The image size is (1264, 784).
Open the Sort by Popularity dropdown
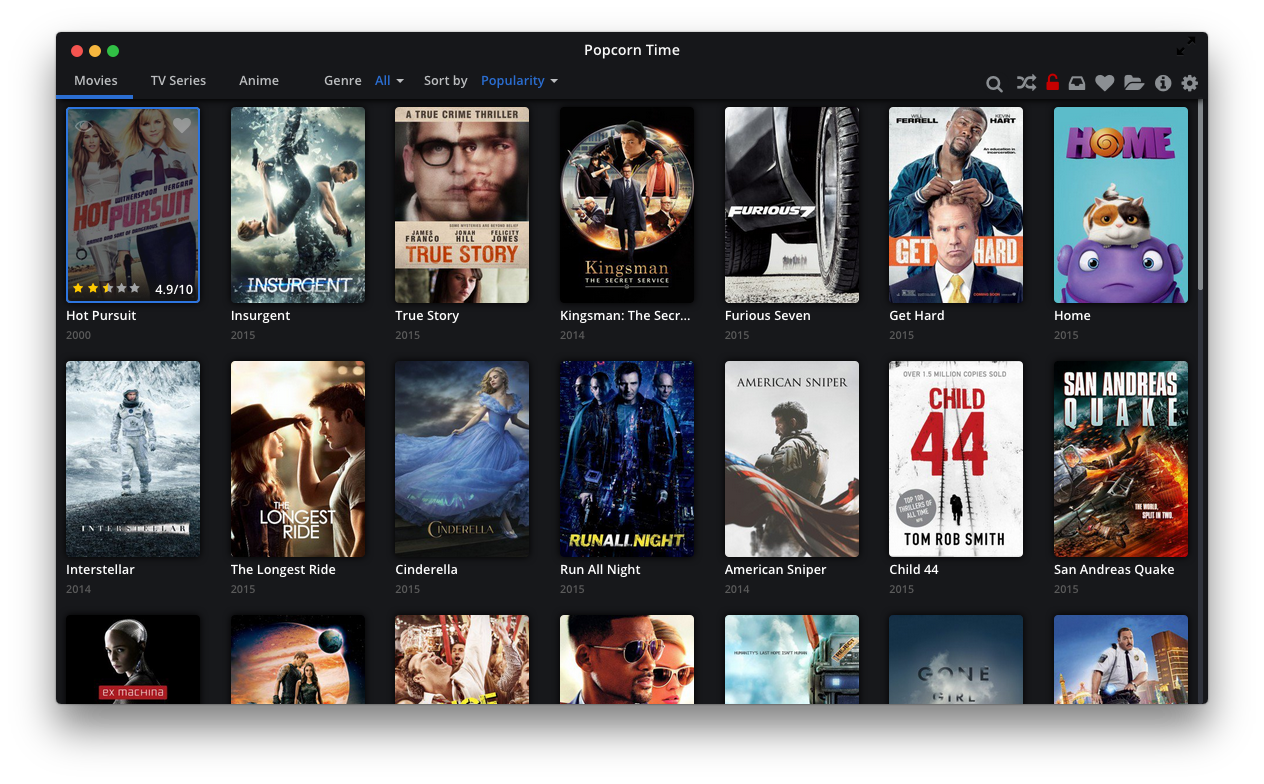[519, 81]
